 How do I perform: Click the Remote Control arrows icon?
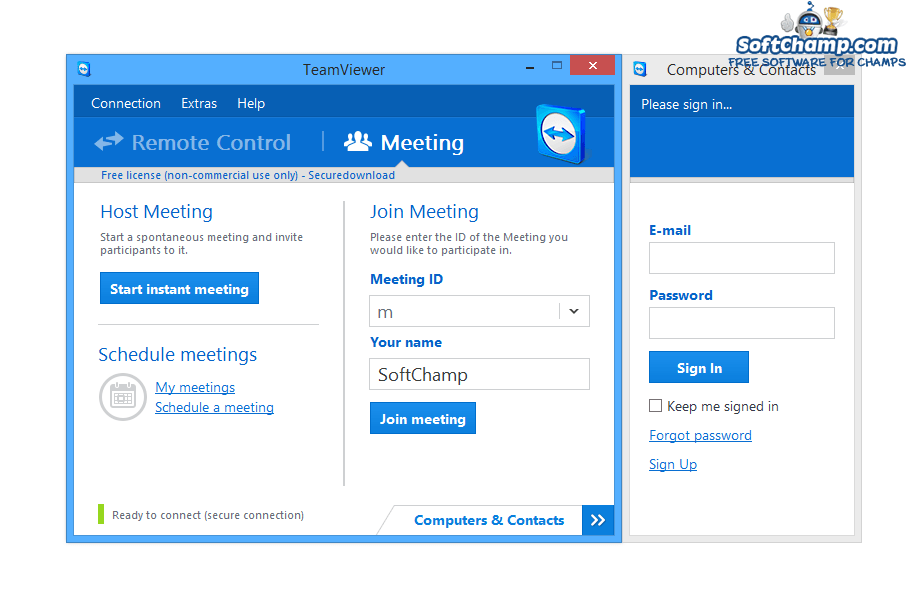109,141
